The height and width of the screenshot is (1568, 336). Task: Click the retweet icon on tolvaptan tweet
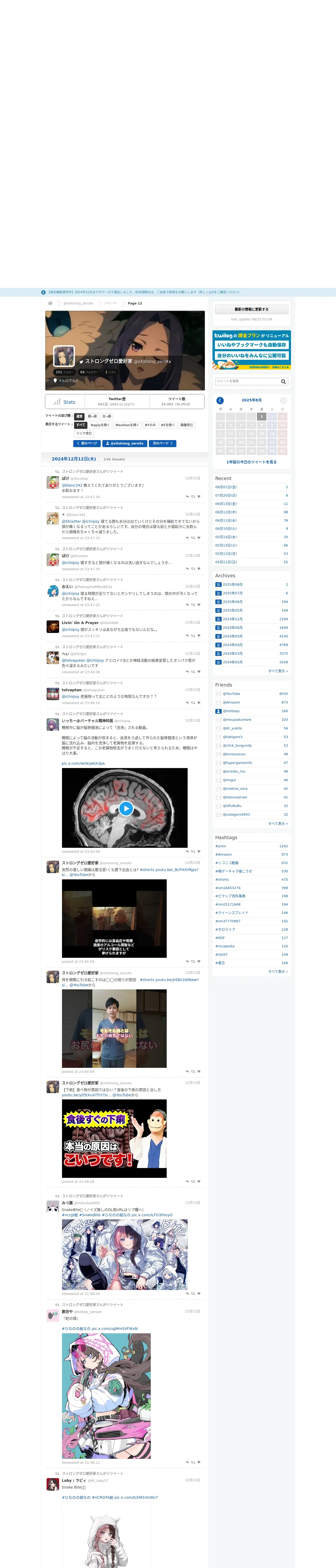point(193,703)
